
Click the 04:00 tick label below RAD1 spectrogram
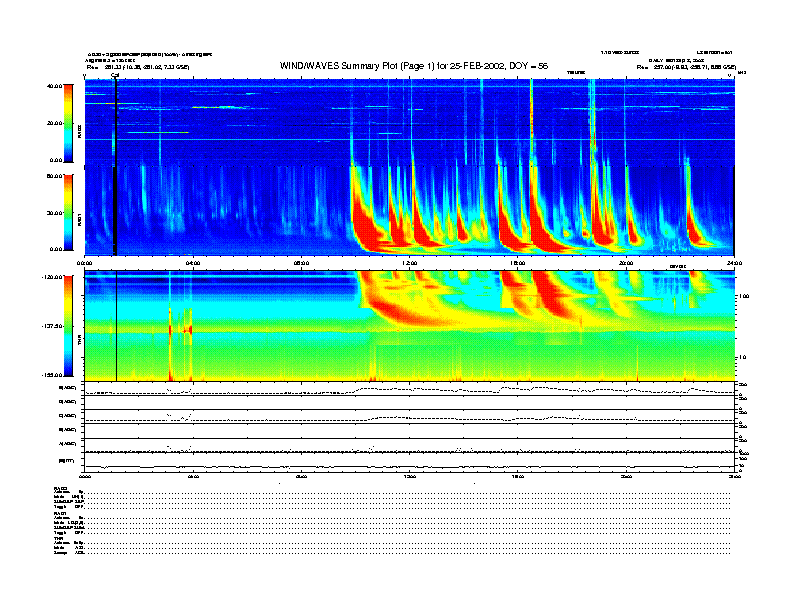[x=193, y=263]
